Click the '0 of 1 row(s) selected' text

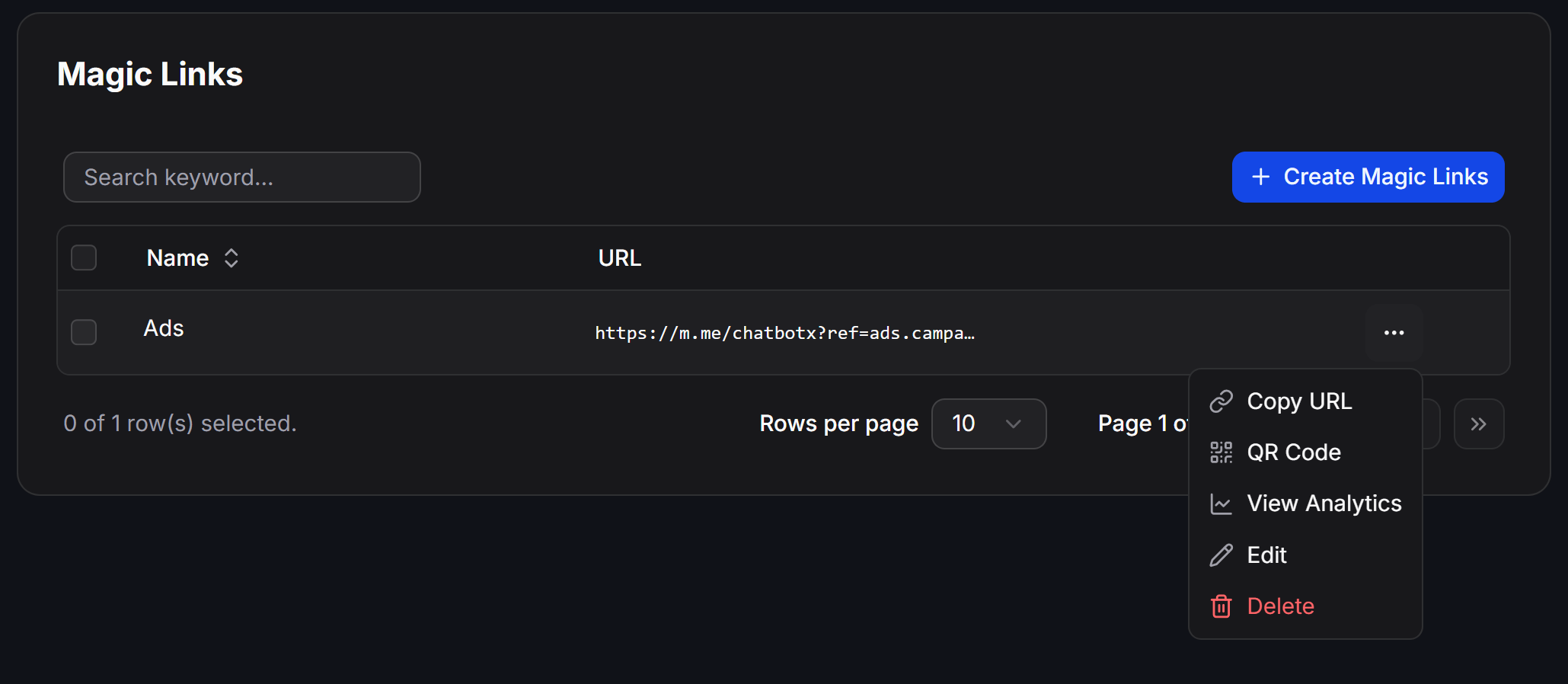pyautogui.click(x=180, y=424)
